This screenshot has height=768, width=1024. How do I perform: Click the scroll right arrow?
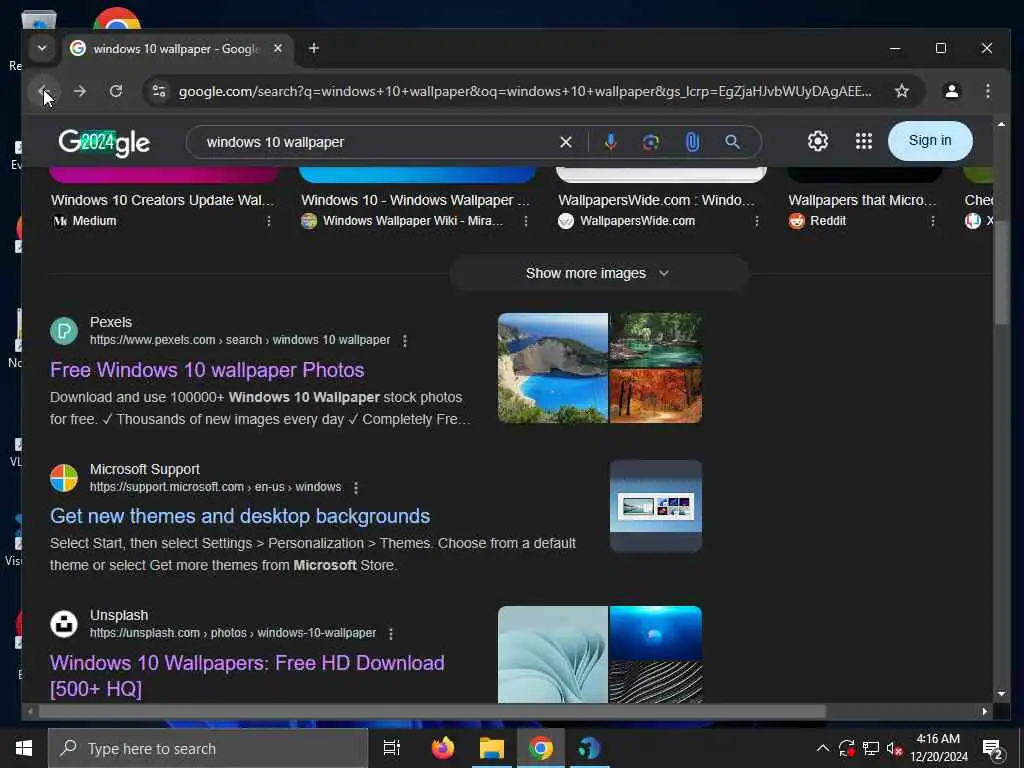coord(985,712)
